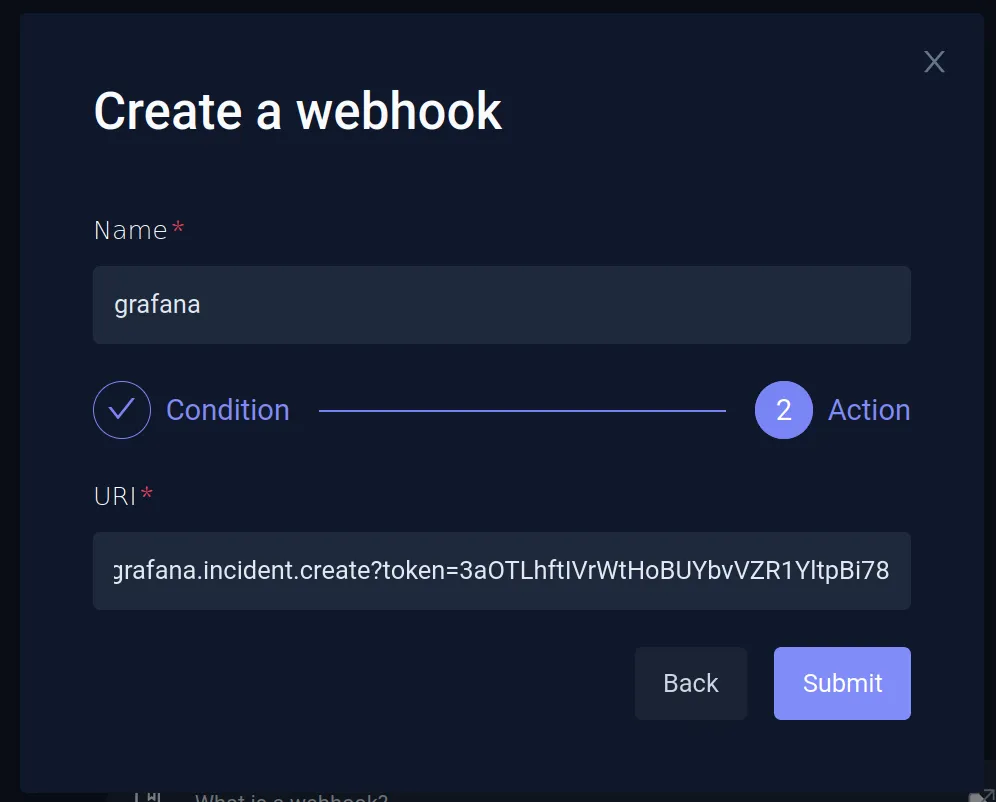Click the numbered Action step circle icon
This screenshot has height=802, width=996.
pos(784,410)
